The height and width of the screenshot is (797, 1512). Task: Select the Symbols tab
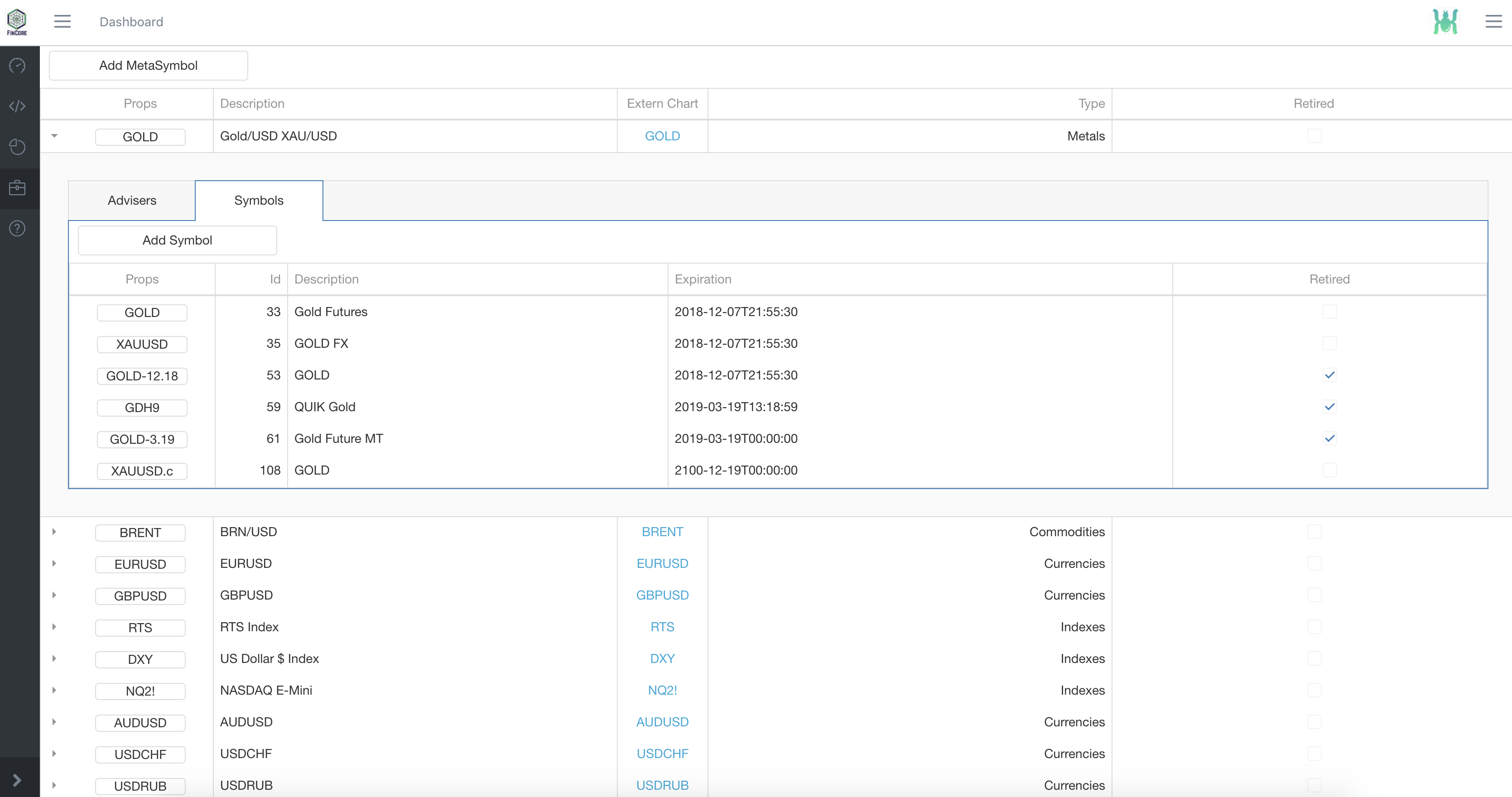coord(259,200)
